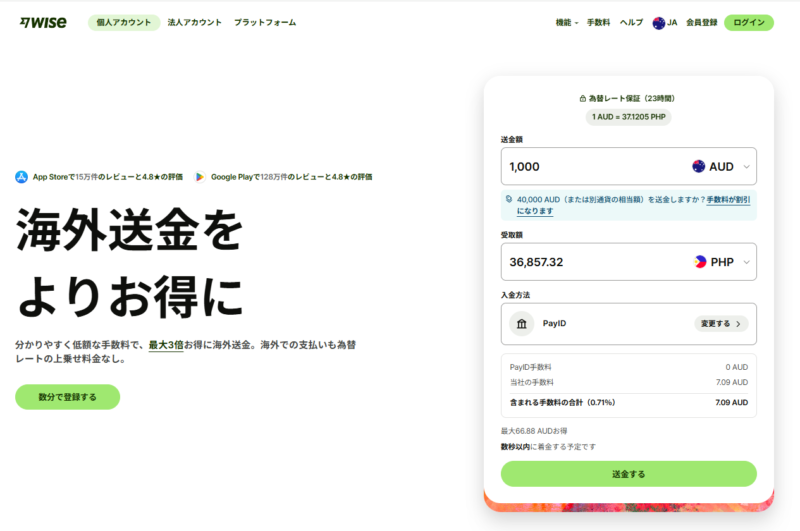Click the 1 AUD = 37.1205 PHP rate pill

[629, 117]
